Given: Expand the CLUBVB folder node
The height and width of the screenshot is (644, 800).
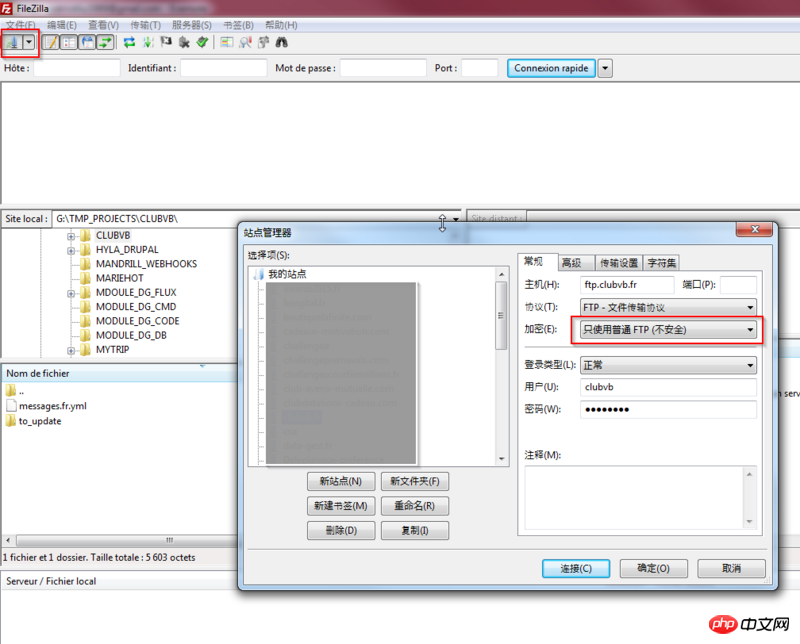Looking at the screenshot, I should (x=71, y=236).
